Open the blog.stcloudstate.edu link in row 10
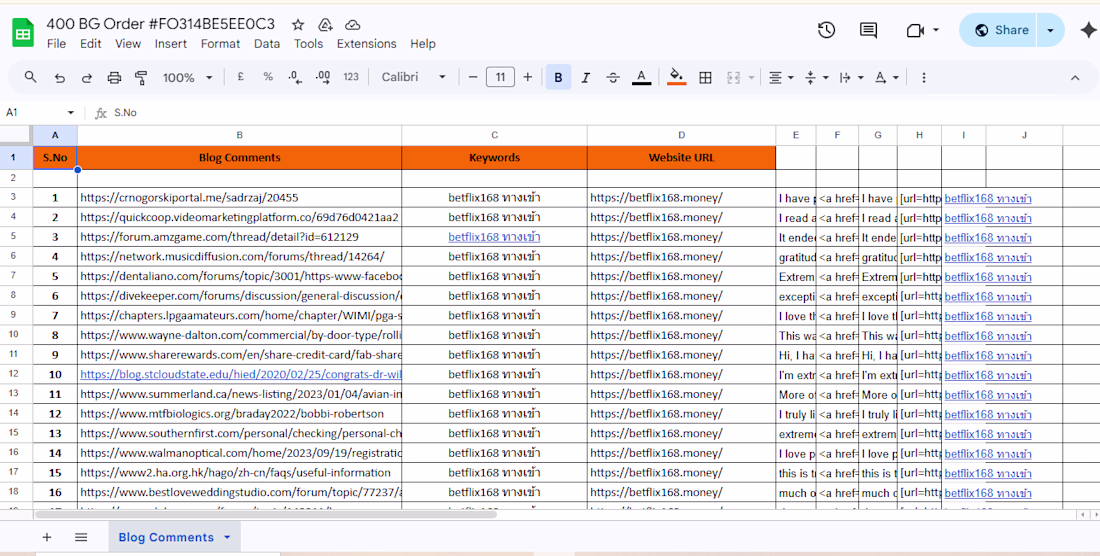The height and width of the screenshot is (556, 1100). [241, 374]
